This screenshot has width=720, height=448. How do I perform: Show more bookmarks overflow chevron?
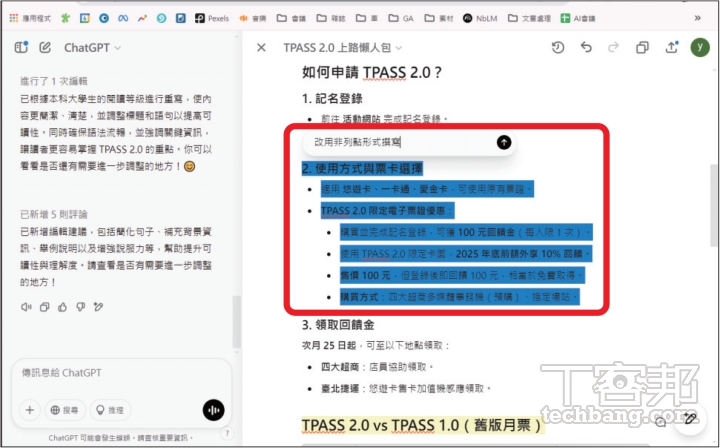(x=698, y=18)
